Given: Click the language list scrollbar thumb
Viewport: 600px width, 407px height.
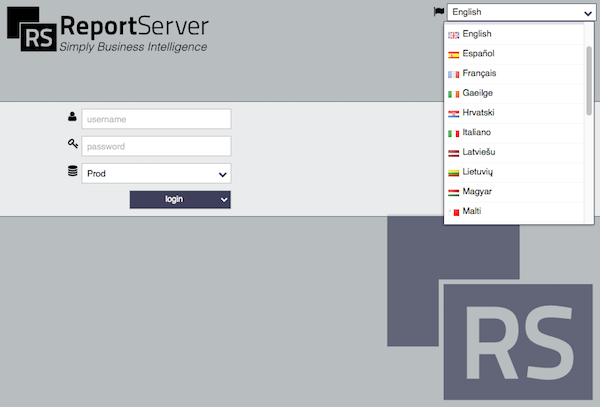Looking at the screenshot, I should click(x=589, y=80).
